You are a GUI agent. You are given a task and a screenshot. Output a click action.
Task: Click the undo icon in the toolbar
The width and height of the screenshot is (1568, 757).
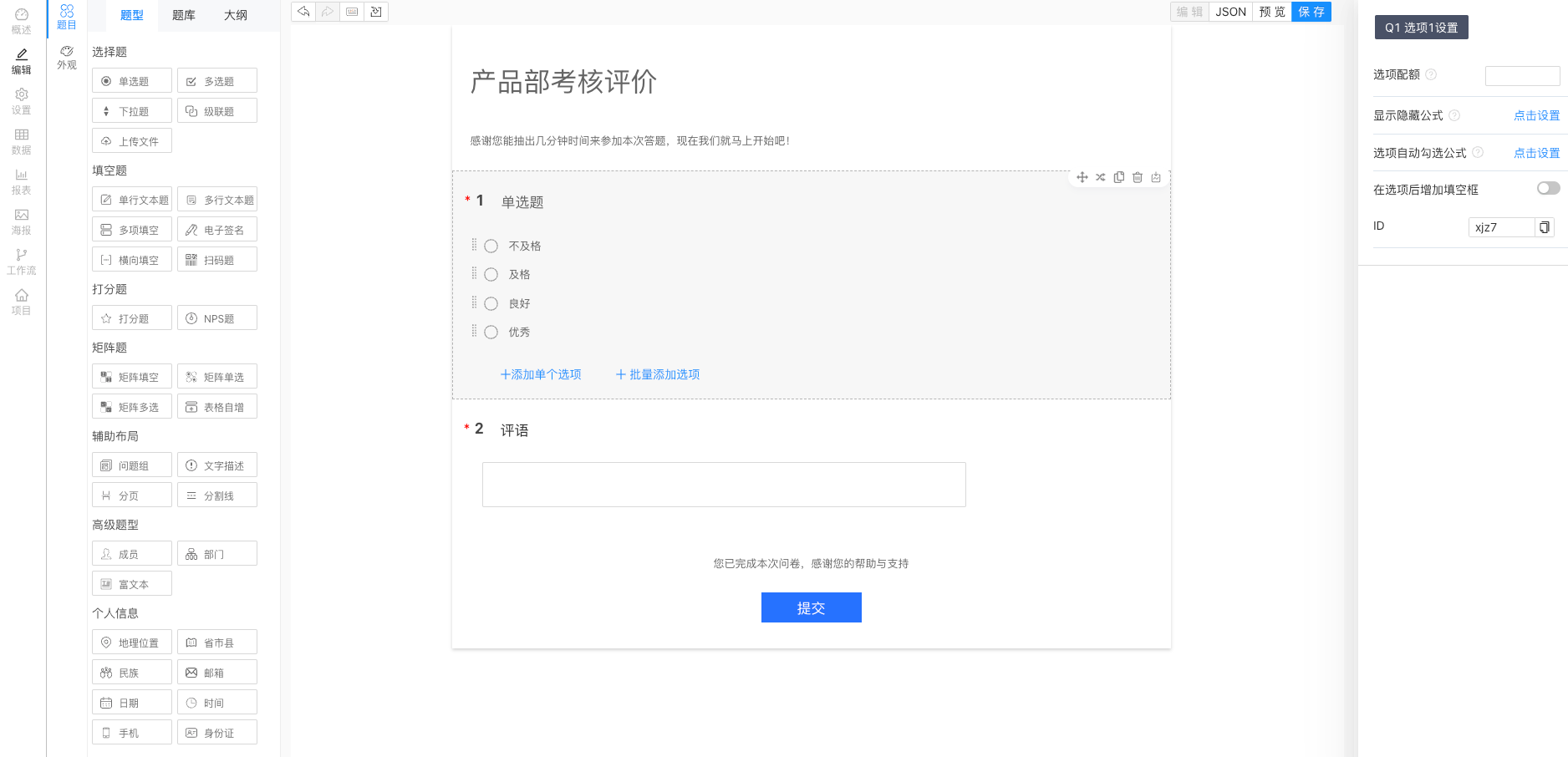tap(303, 12)
